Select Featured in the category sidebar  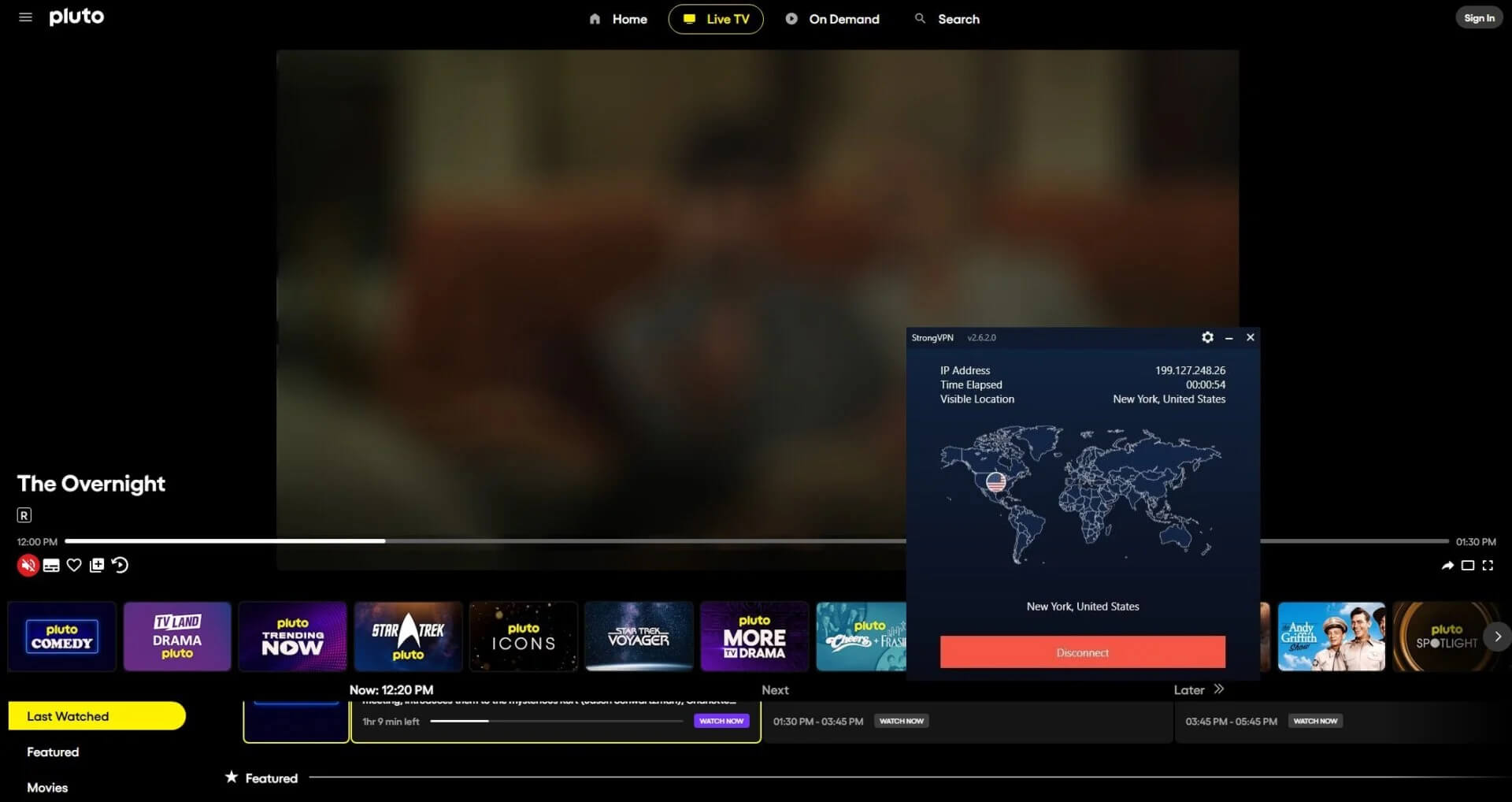[53, 752]
